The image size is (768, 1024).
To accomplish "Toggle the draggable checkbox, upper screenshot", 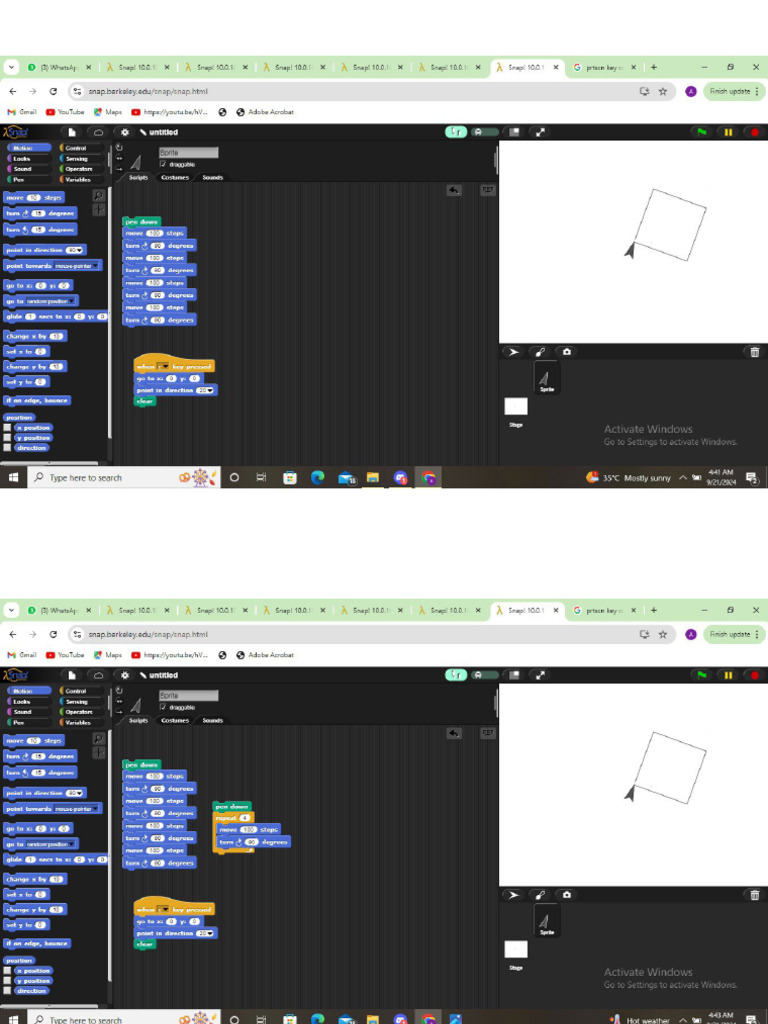I will 163,164.
